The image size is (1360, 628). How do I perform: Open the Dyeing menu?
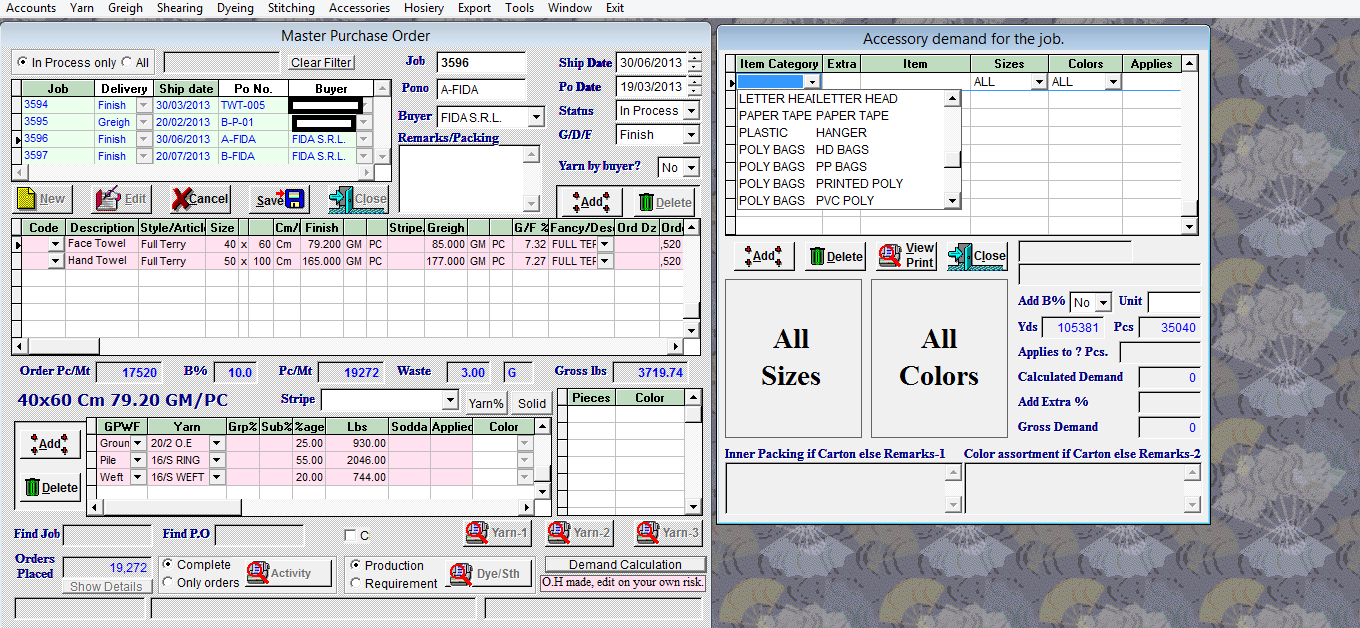coord(235,8)
